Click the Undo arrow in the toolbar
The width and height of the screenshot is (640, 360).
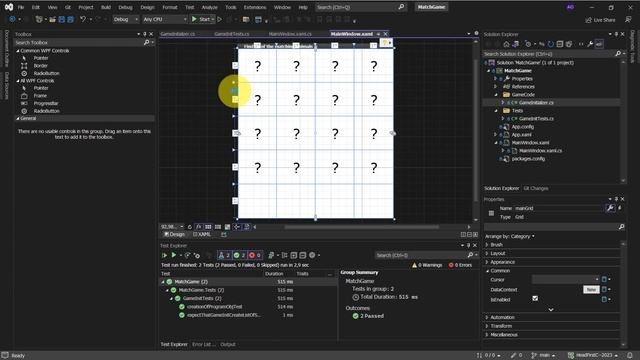83,19
